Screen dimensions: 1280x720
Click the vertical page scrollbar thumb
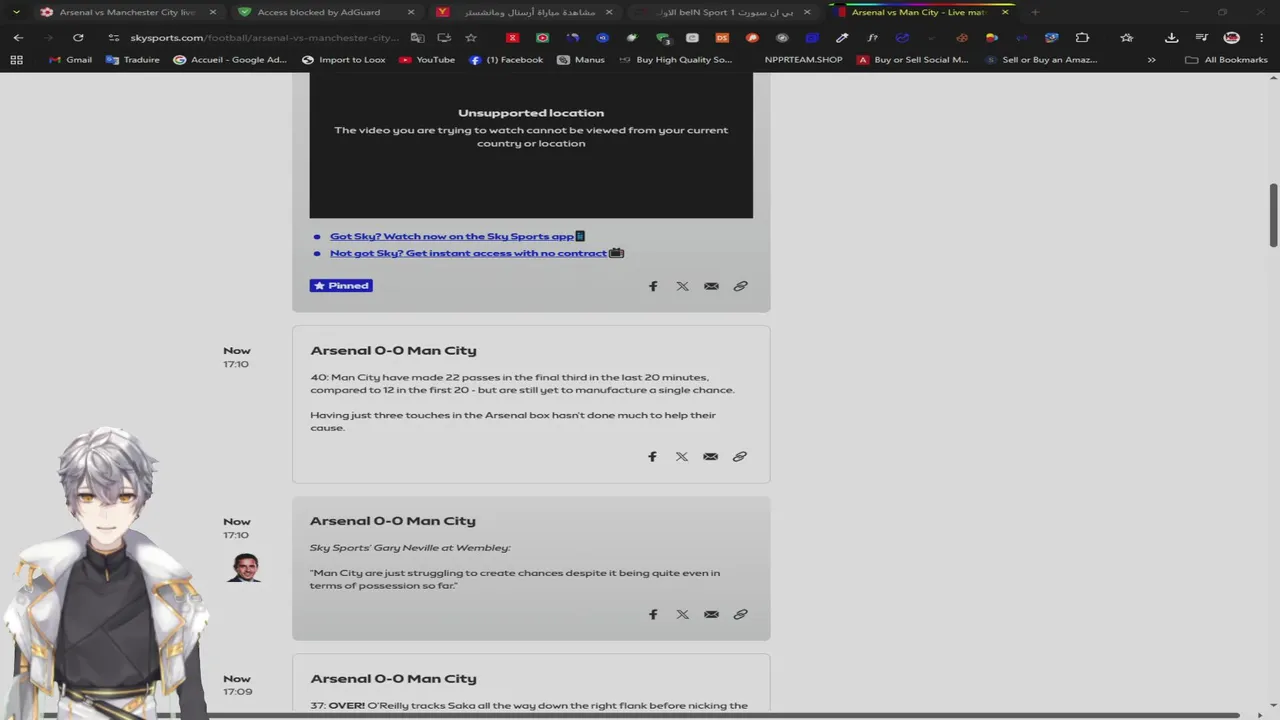click(1273, 215)
